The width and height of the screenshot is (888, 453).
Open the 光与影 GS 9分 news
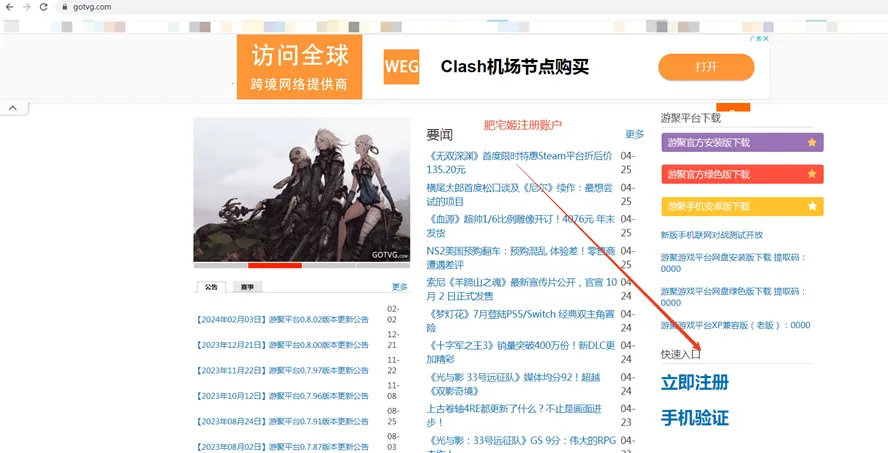coord(520,444)
